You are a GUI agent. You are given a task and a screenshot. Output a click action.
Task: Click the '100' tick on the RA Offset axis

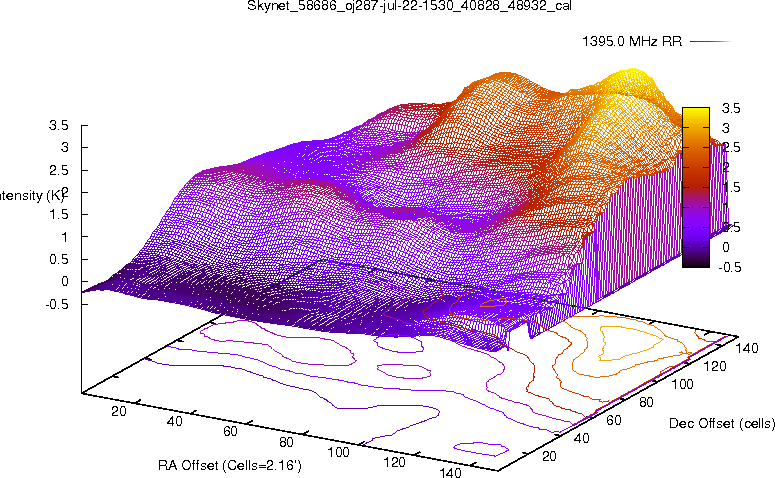point(339,452)
